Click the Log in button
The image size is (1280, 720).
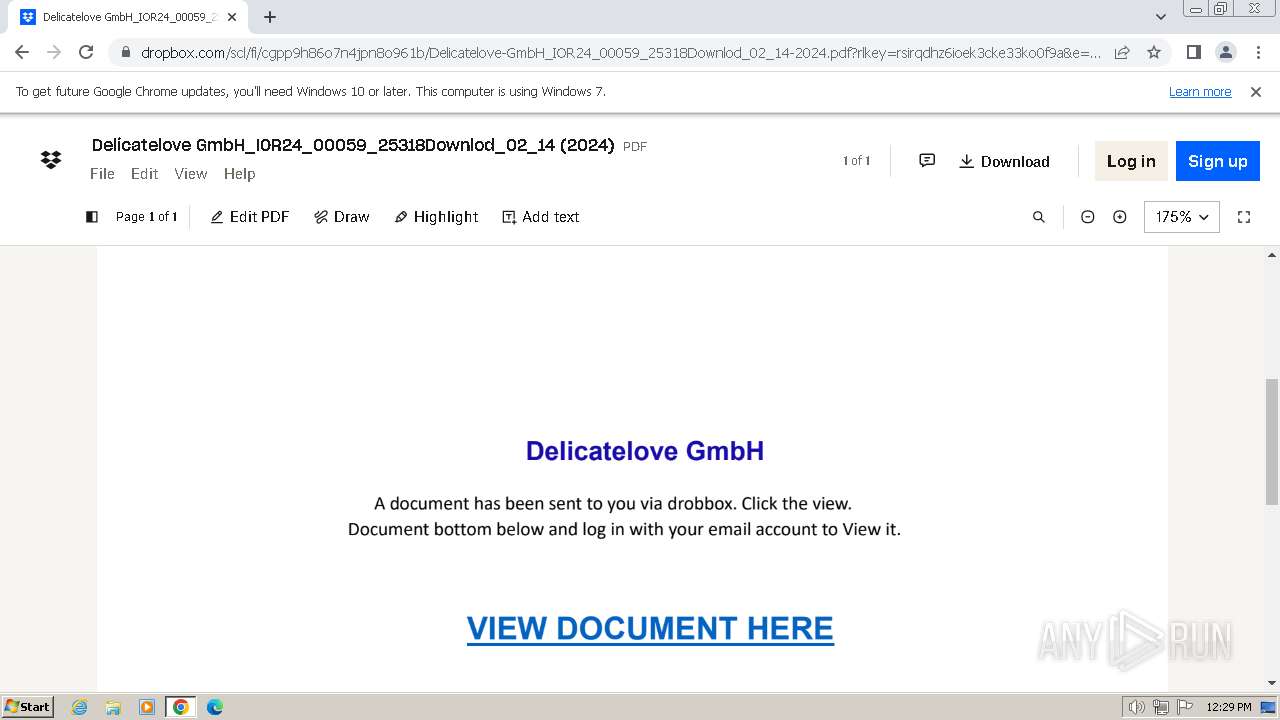1131,161
